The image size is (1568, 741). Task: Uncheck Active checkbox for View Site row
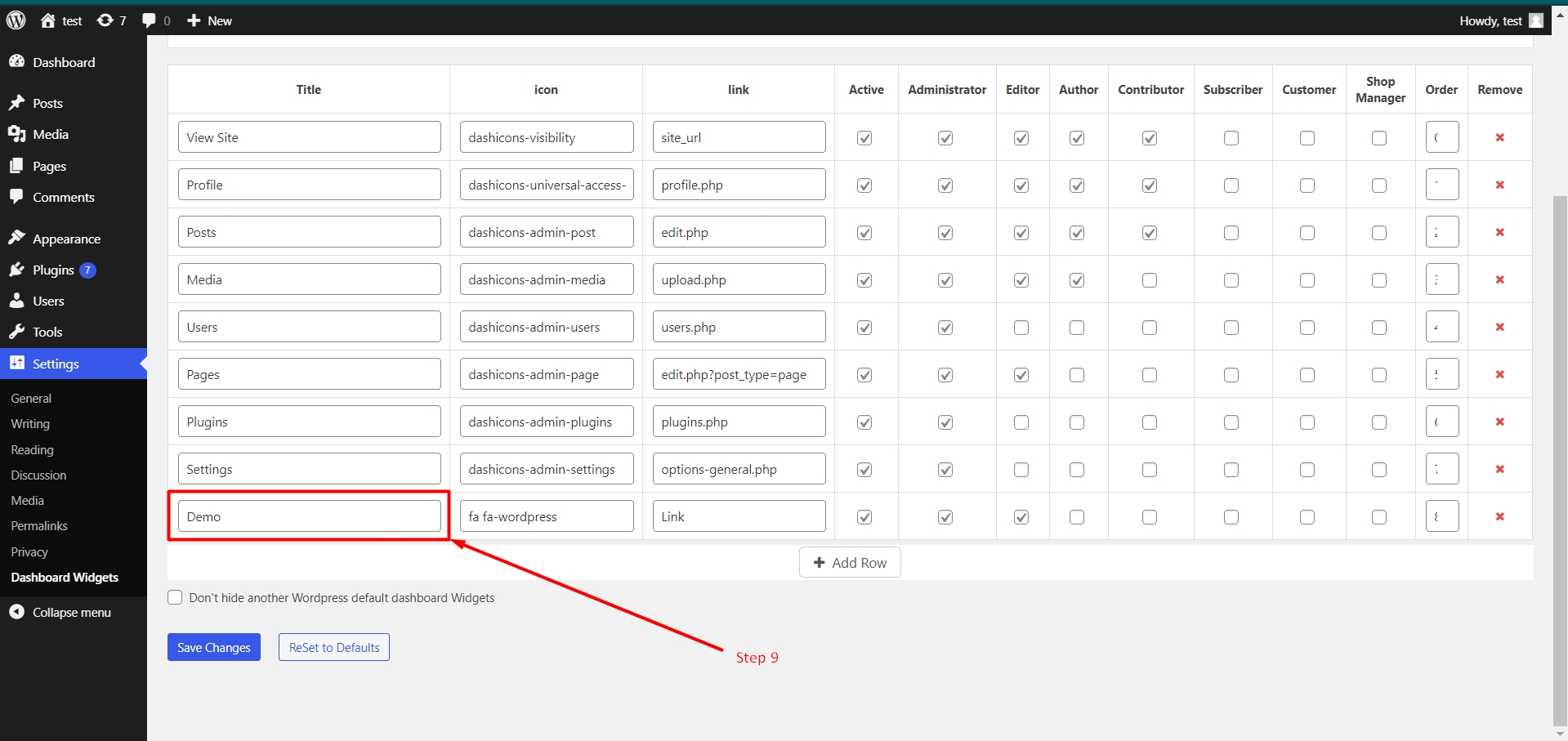coord(864,138)
